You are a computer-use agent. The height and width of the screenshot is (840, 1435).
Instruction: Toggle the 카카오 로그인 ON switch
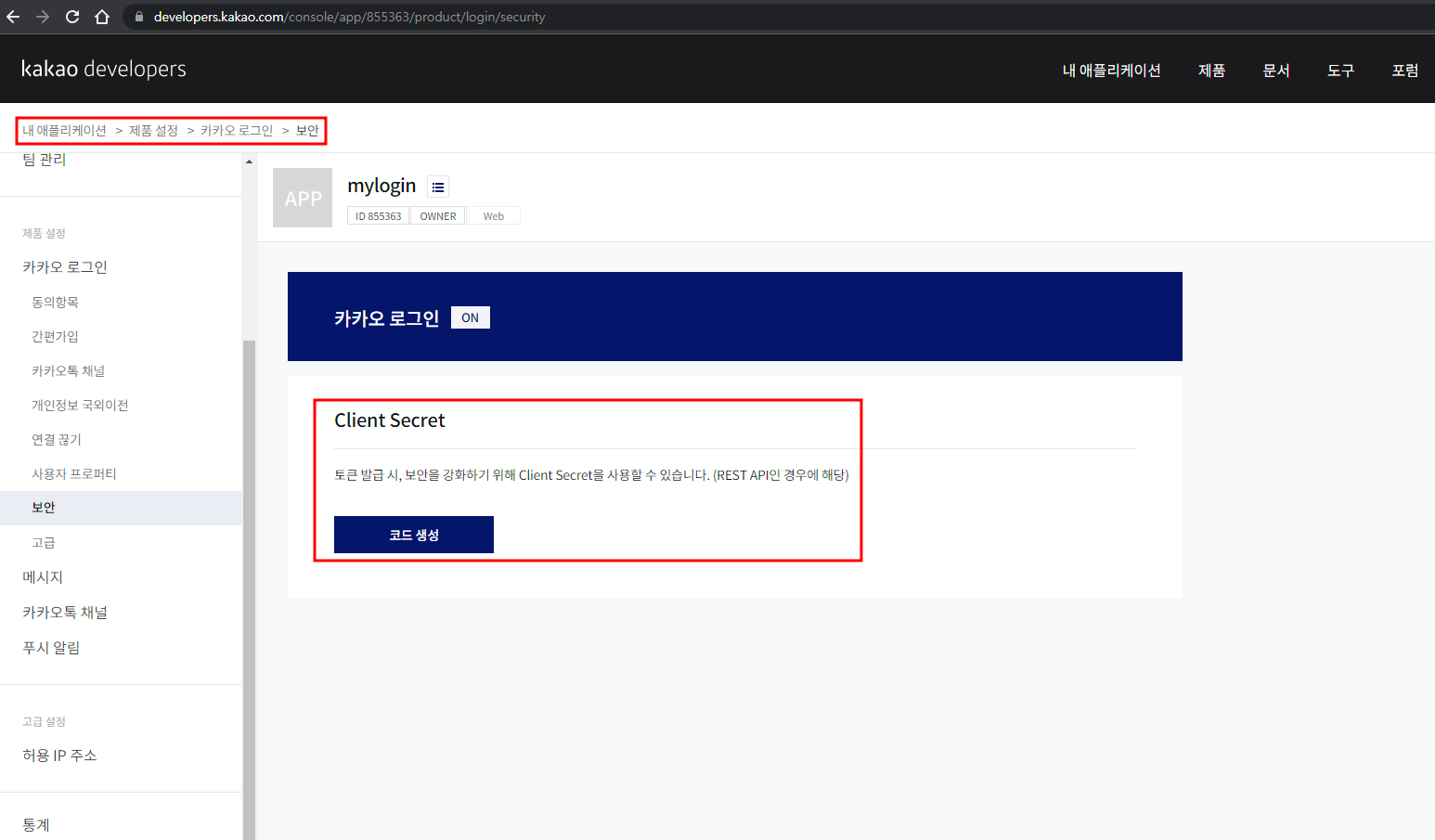[x=470, y=317]
